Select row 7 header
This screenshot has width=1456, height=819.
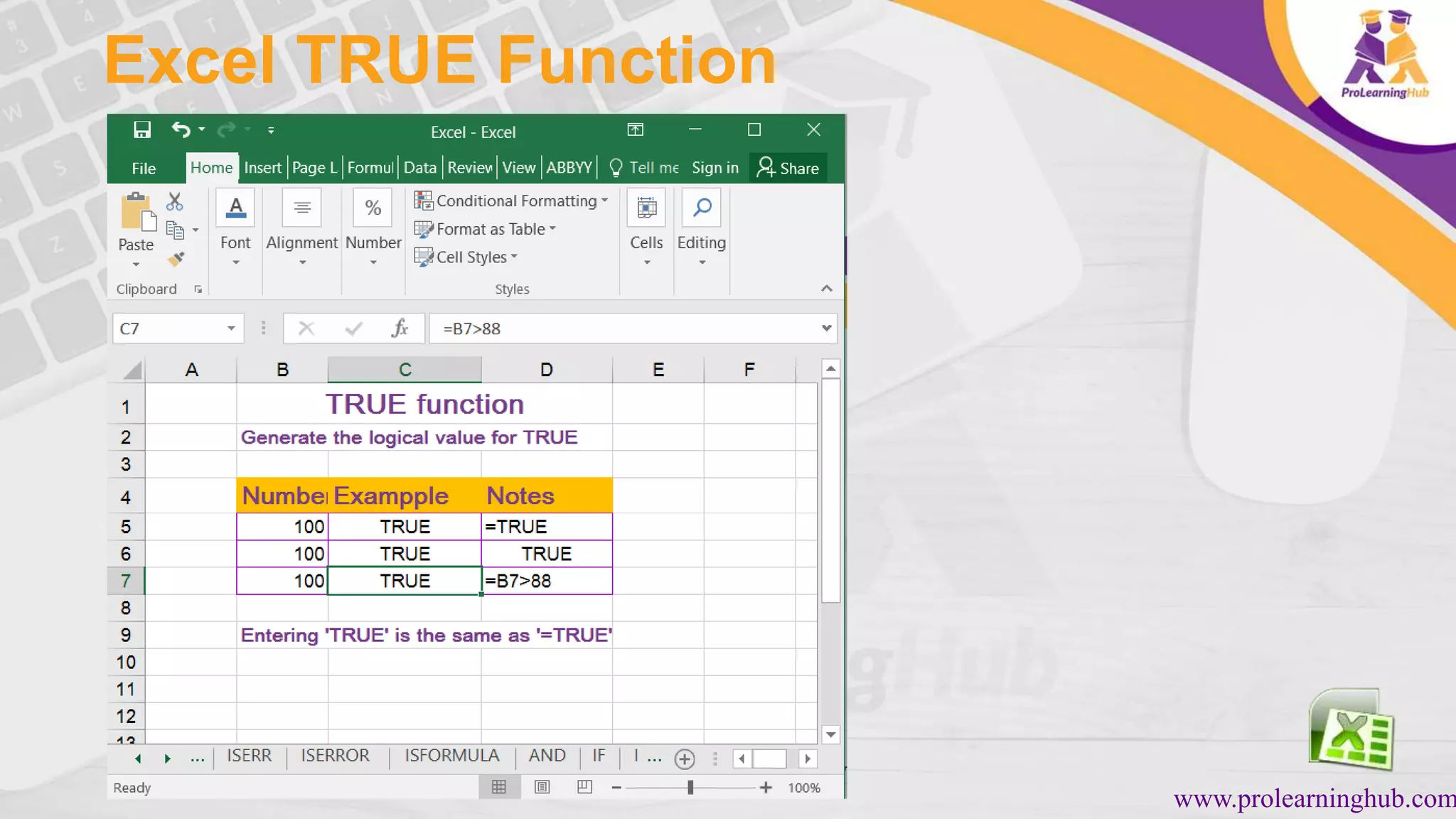click(126, 581)
